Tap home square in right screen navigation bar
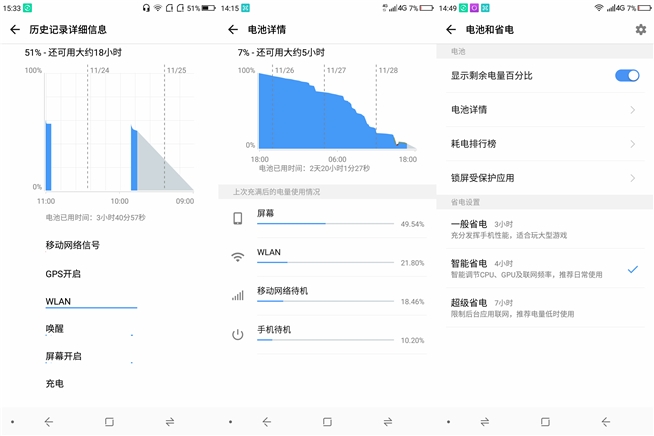The height and width of the screenshot is (436, 654). 545,422
